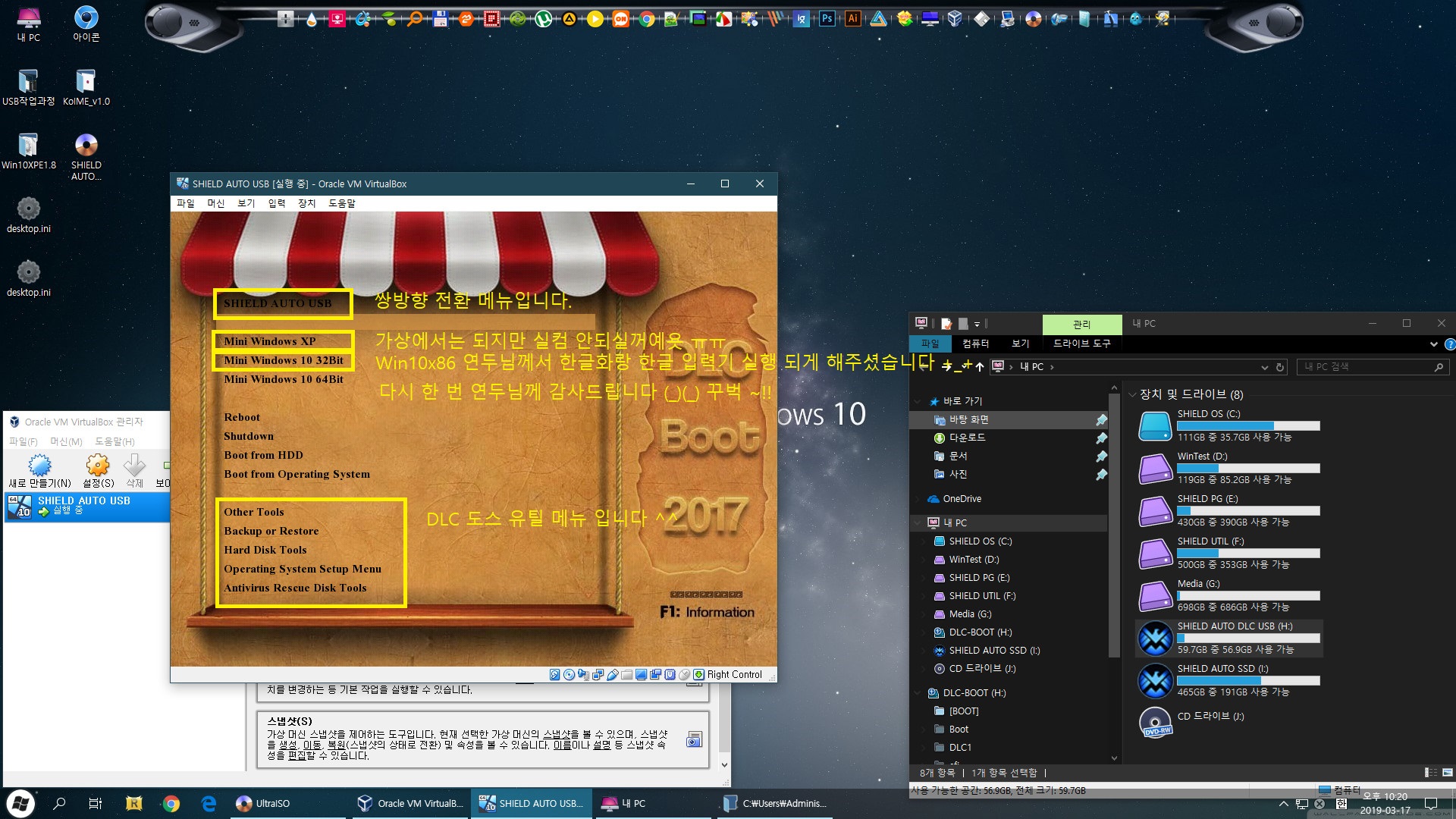Click explorer help question mark icon

[1450, 344]
